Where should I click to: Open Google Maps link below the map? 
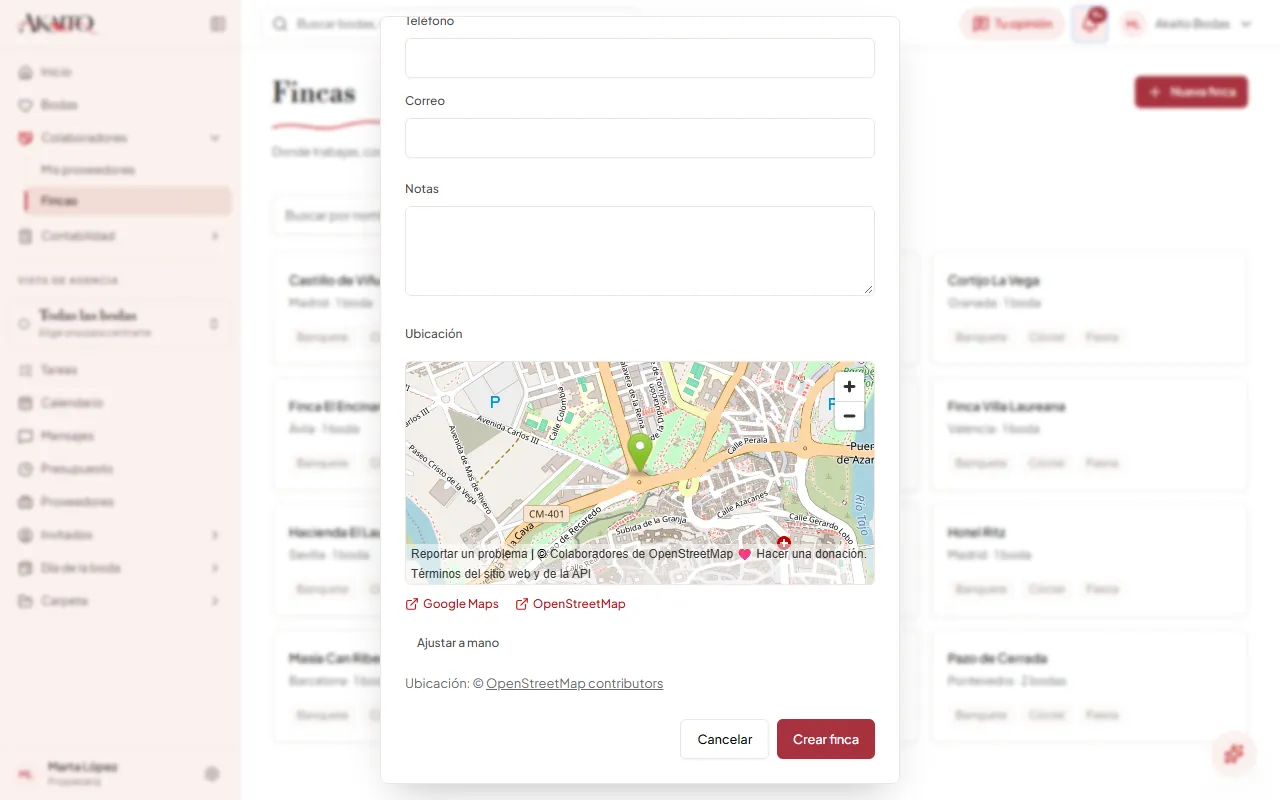(452, 604)
